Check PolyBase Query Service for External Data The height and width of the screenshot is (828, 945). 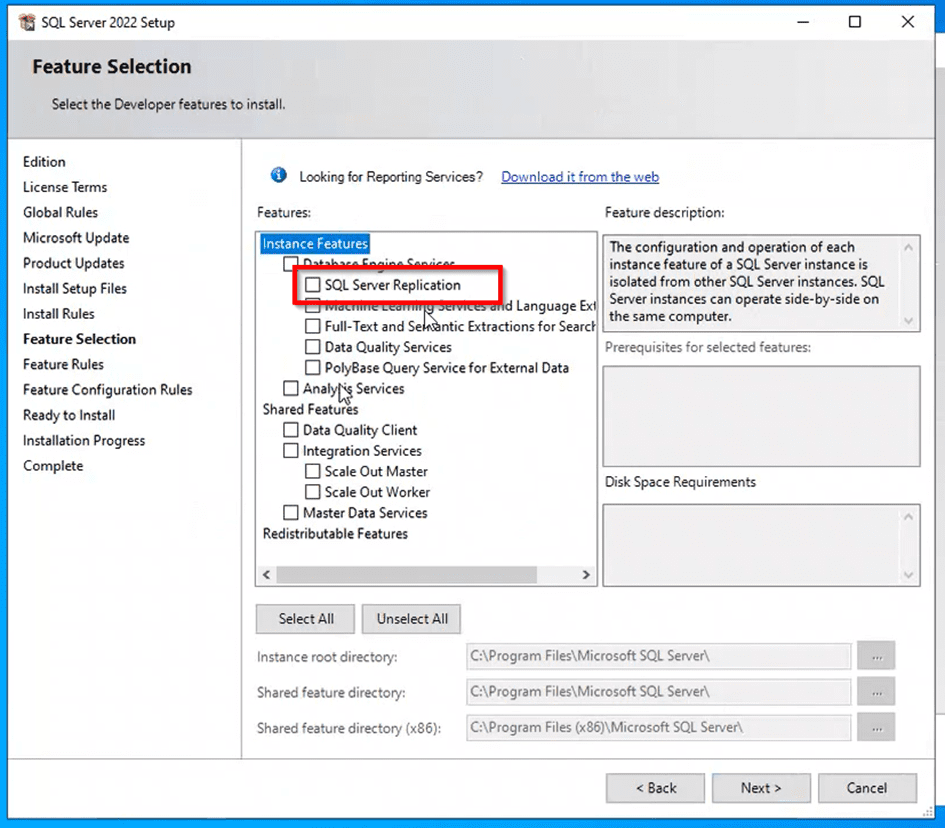pos(312,367)
